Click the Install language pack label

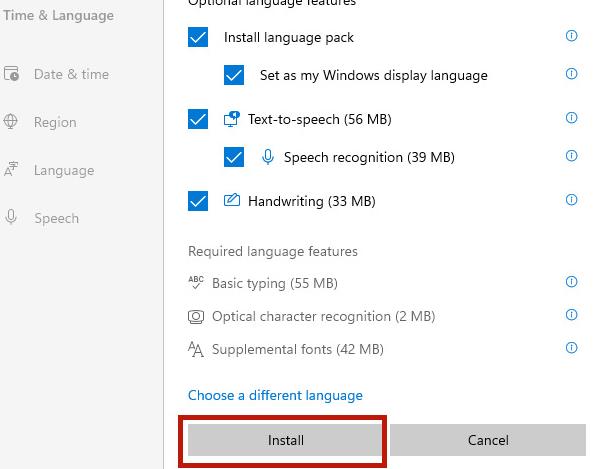[x=289, y=37]
